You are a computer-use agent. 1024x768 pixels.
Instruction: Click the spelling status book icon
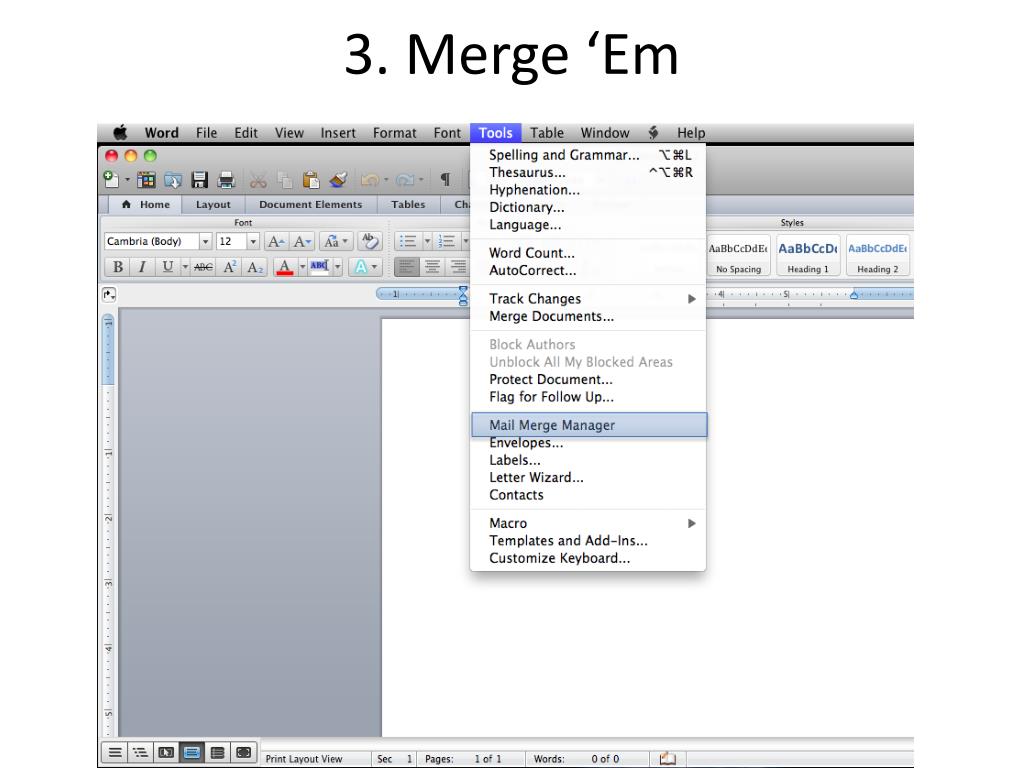(667, 758)
